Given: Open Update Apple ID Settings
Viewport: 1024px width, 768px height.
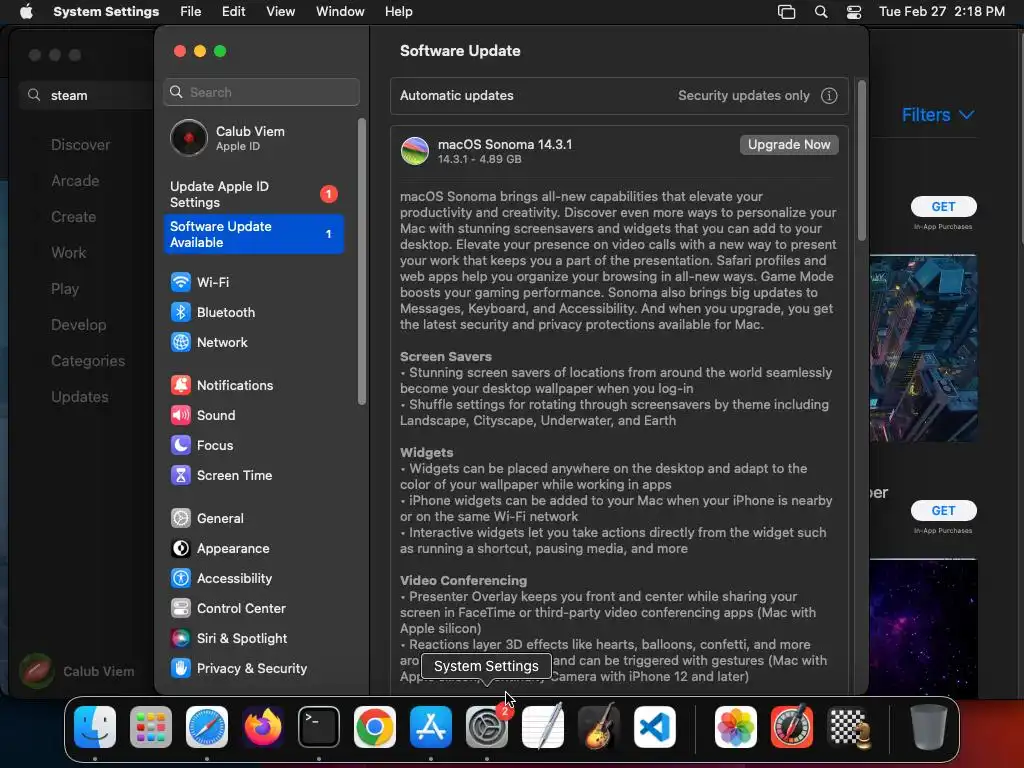Looking at the screenshot, I should point(253,195).
